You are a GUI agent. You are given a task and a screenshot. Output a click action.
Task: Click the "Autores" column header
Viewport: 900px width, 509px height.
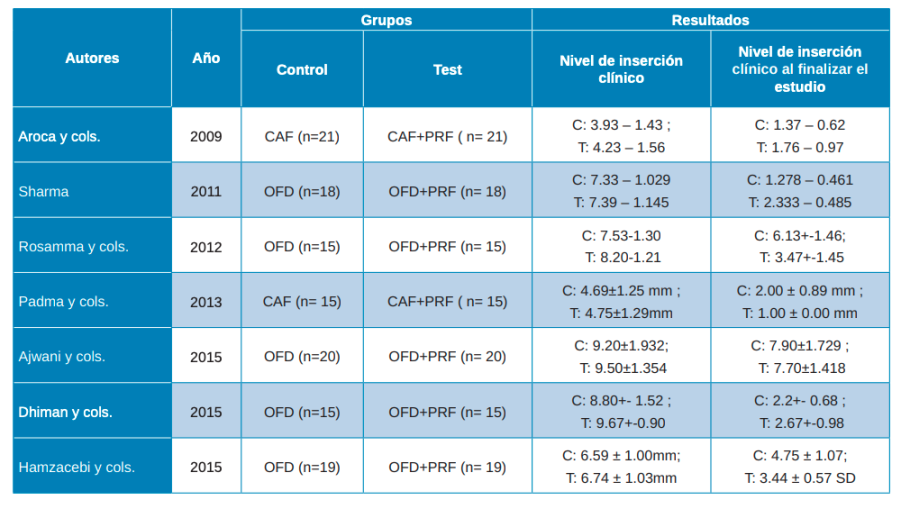click(x=92, y=58)
